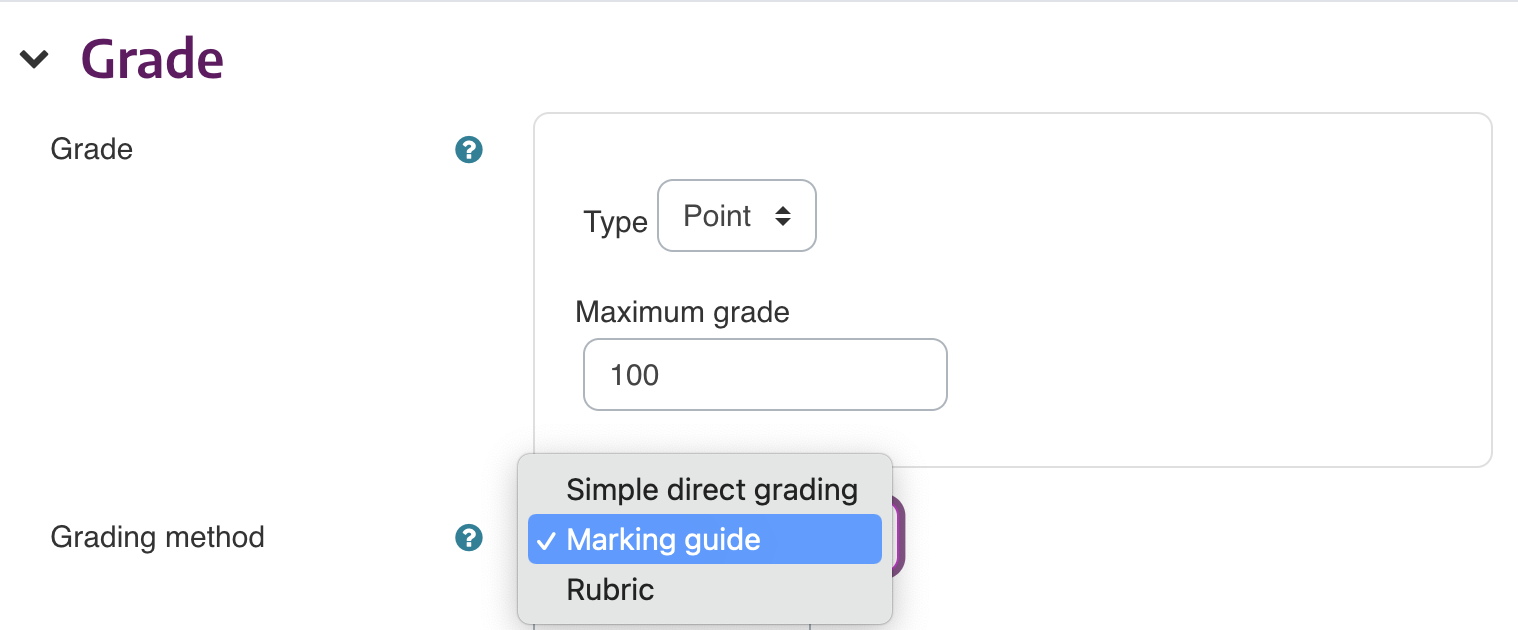Click the checkmark beside Marking guide

(x=547, y=539)
